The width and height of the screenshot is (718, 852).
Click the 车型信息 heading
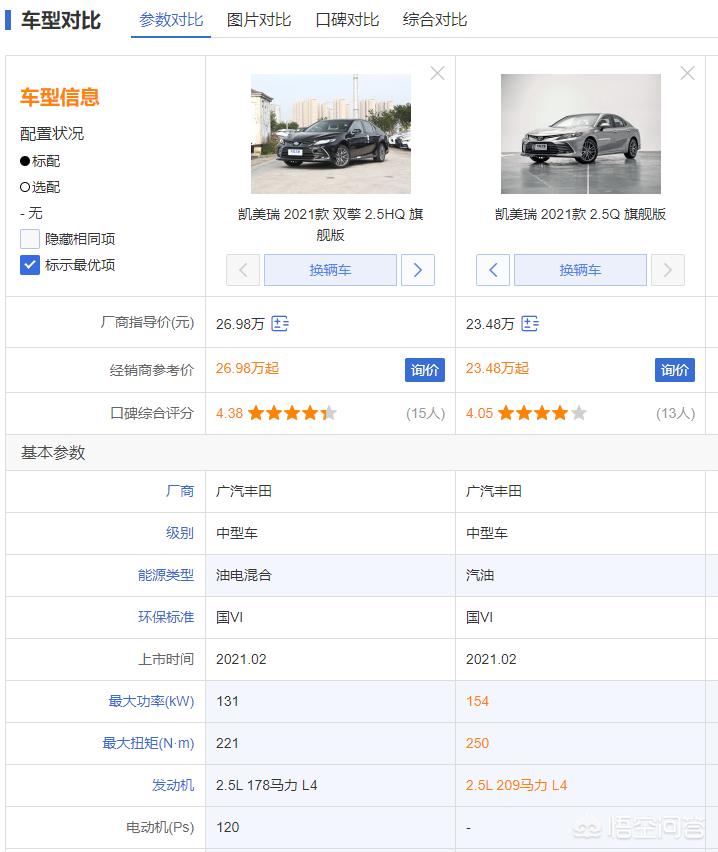60,97
